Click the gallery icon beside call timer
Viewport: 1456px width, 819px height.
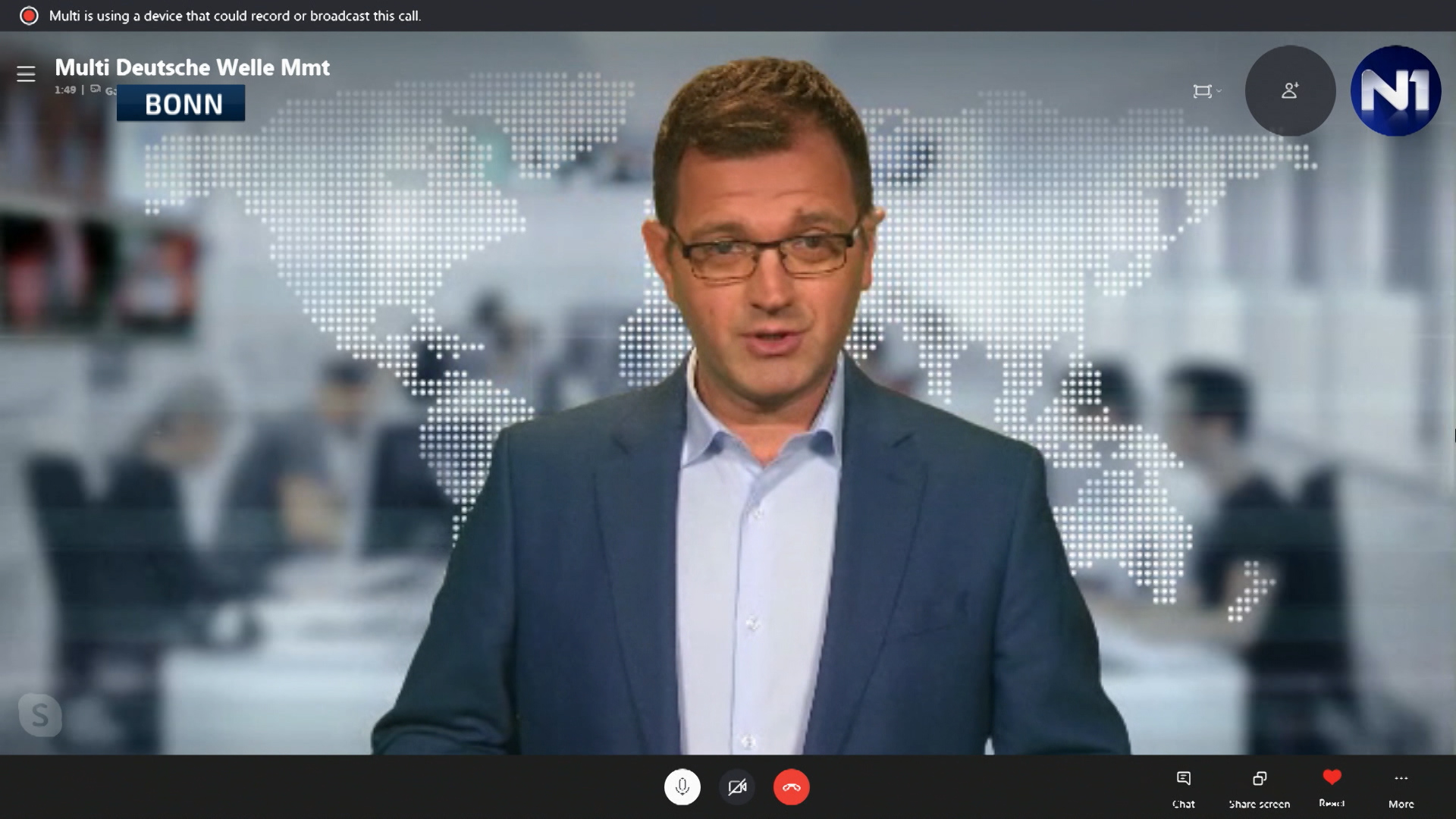coord(96,89)
